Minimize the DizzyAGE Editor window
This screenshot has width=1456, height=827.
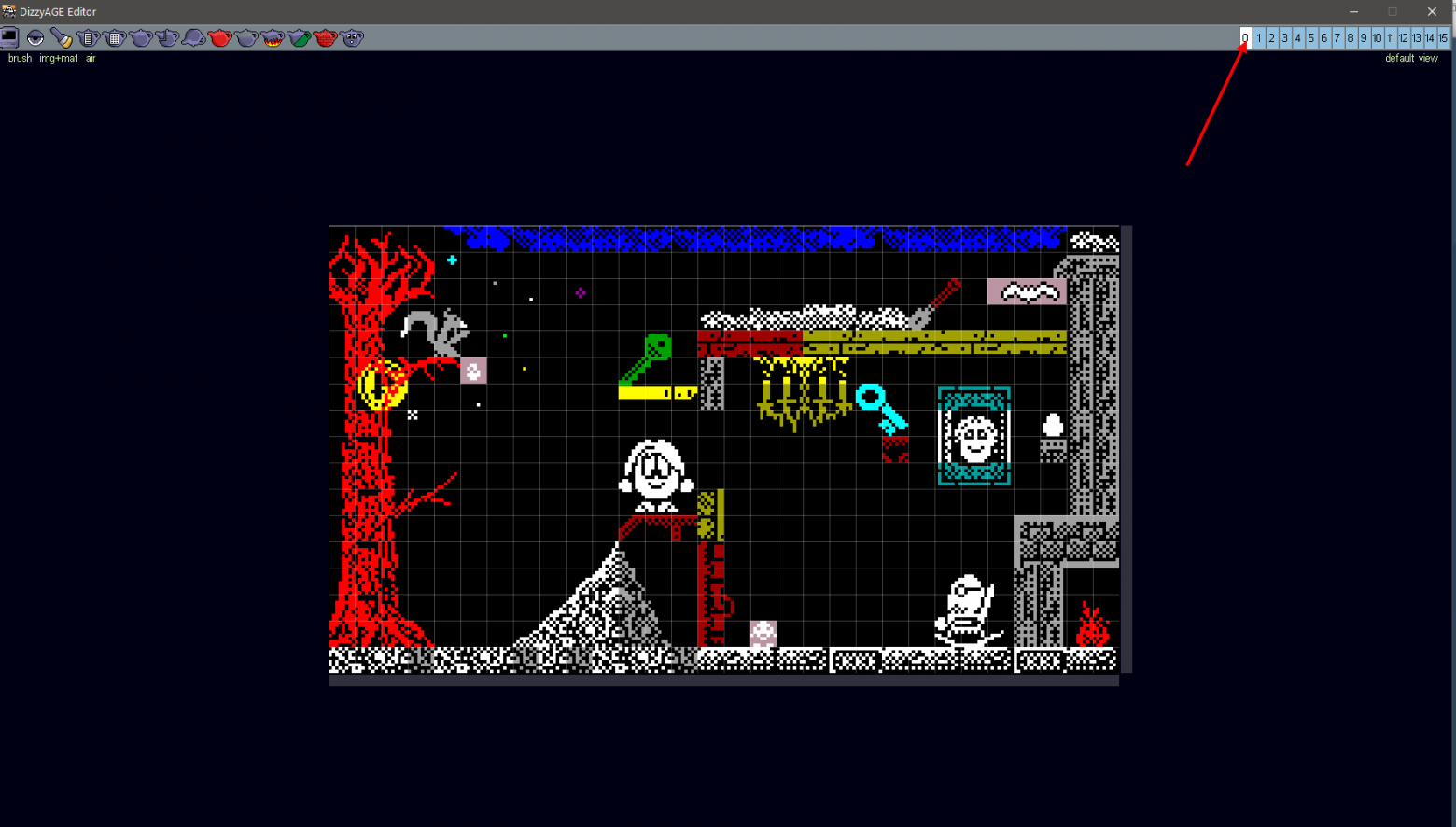tap(1353, 11)
